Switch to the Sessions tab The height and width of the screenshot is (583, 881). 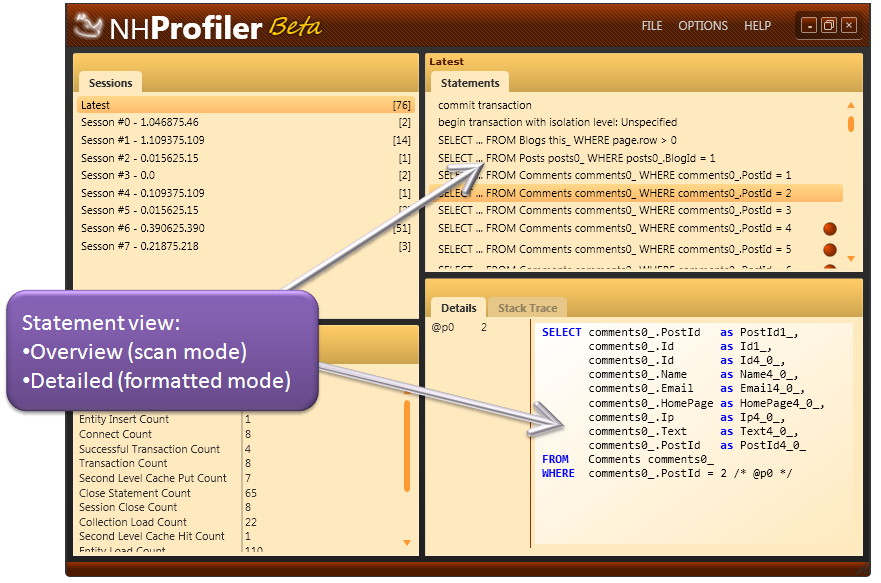(x=110, y=83)
